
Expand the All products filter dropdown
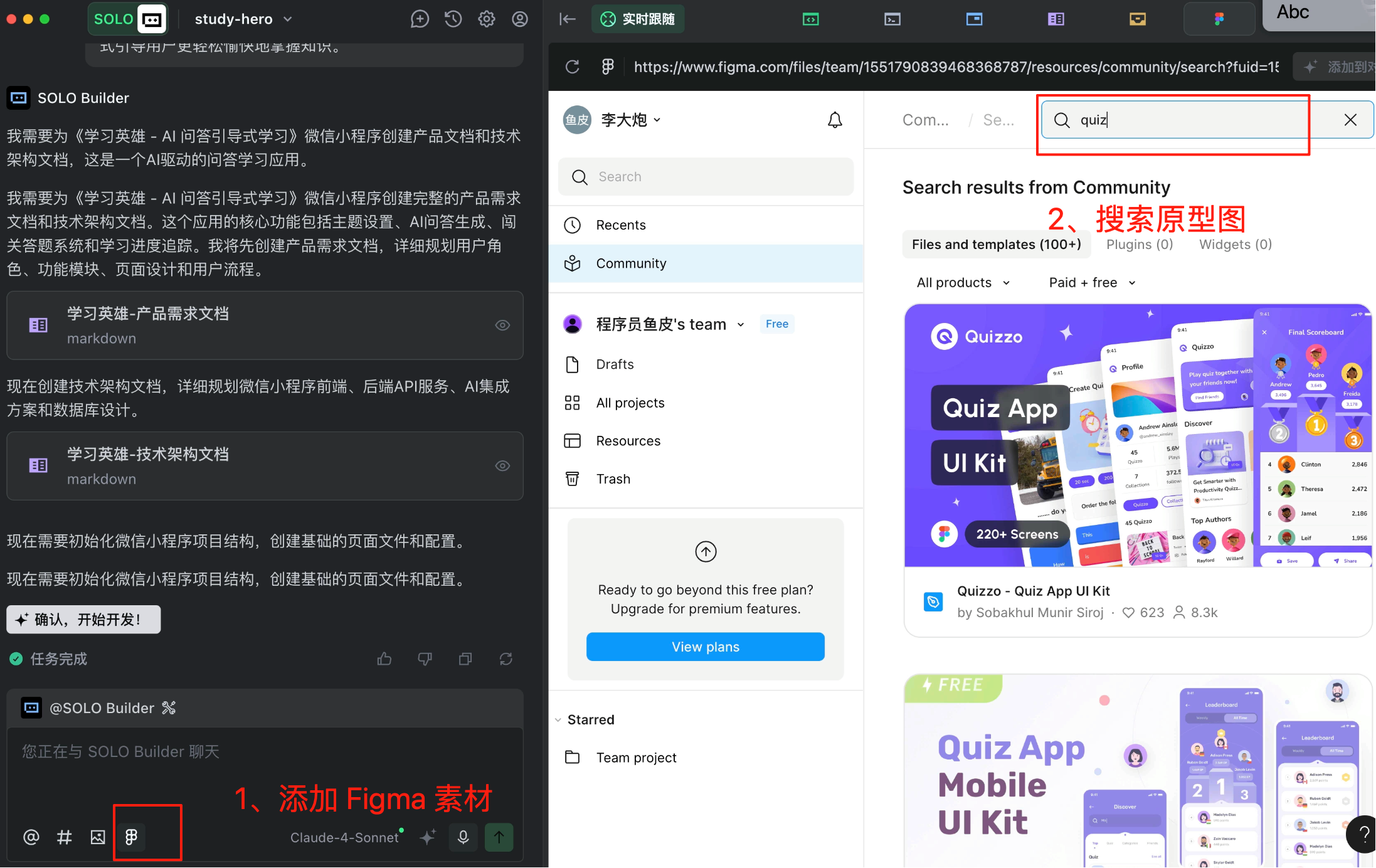coord(963,283)
